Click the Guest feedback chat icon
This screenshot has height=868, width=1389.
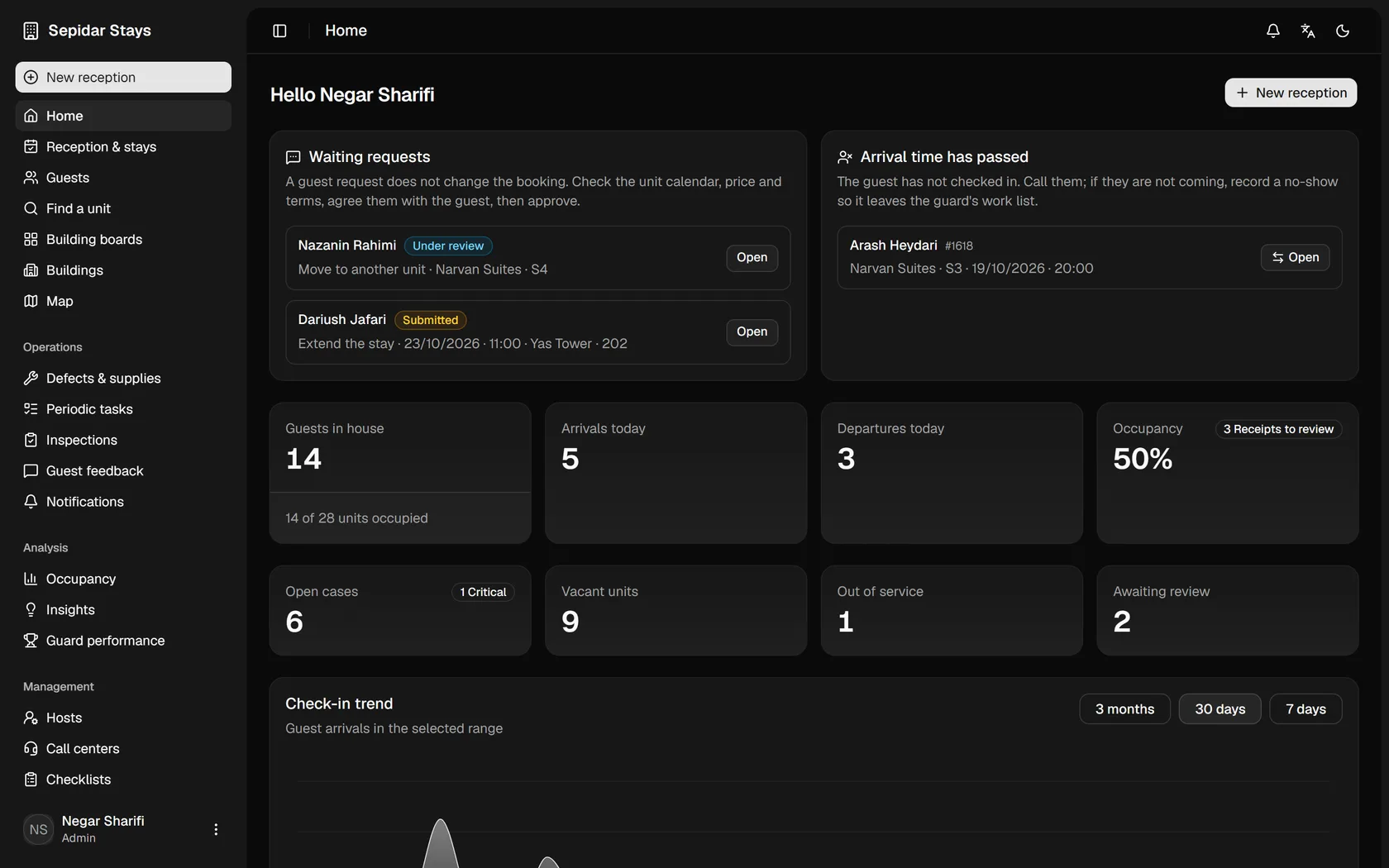pyautogui.click(x=31, y=470)
